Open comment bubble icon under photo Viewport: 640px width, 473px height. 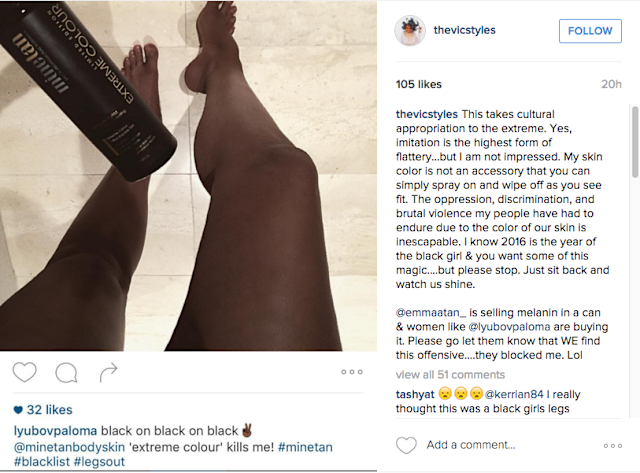point(66,372)
